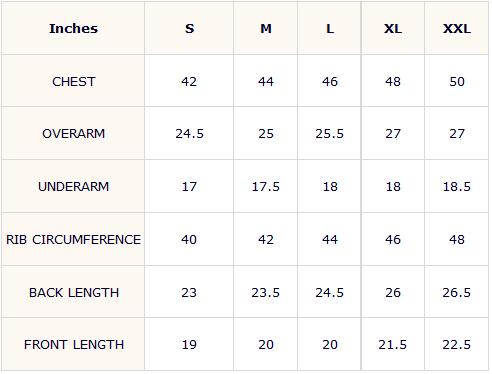This screenshot has height=374, width=492.
Task: Click the FRONT LENGTH row label
Action: point(74,345)
